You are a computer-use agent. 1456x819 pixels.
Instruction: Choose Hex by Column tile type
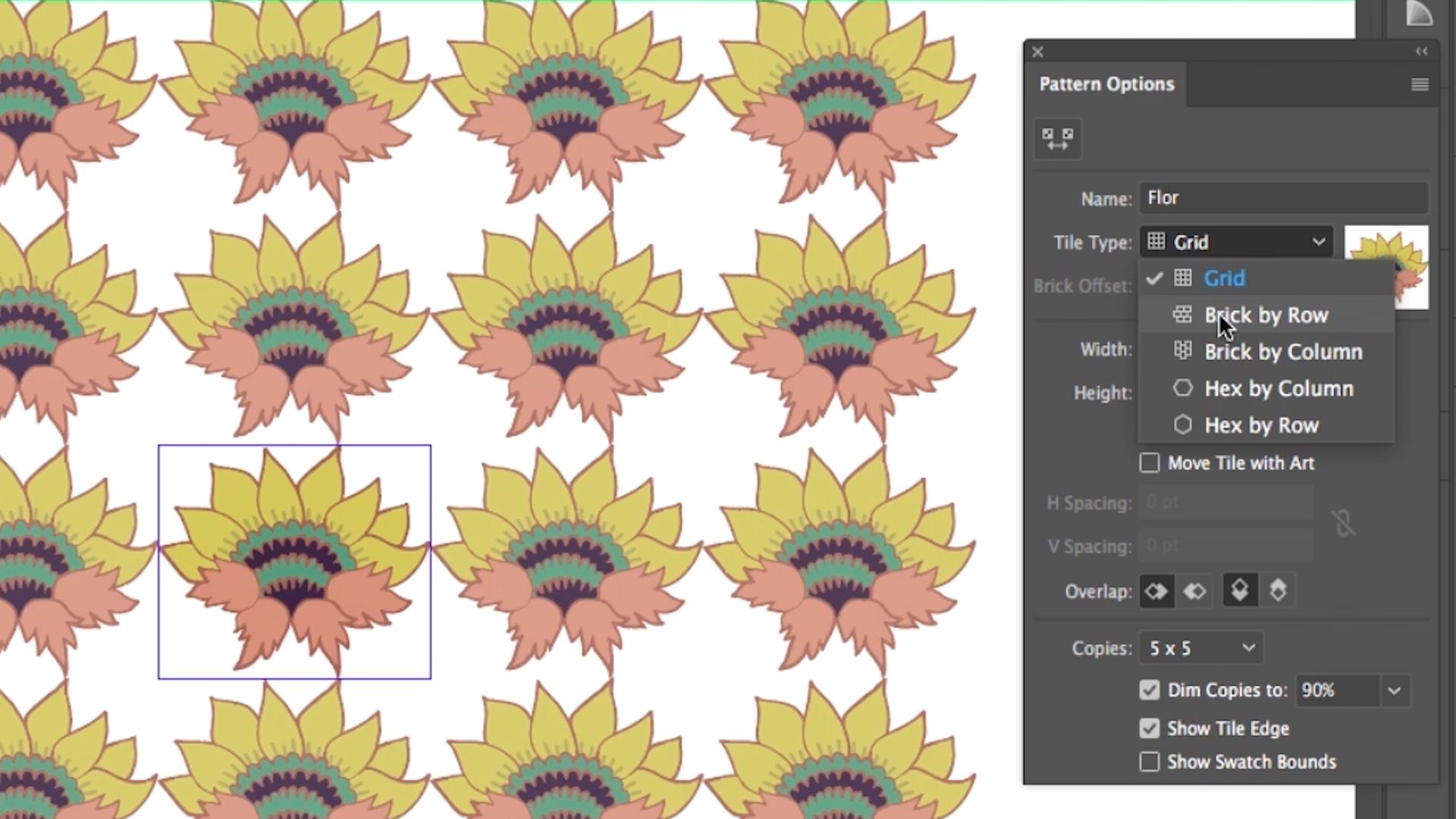coord(1266,388)
